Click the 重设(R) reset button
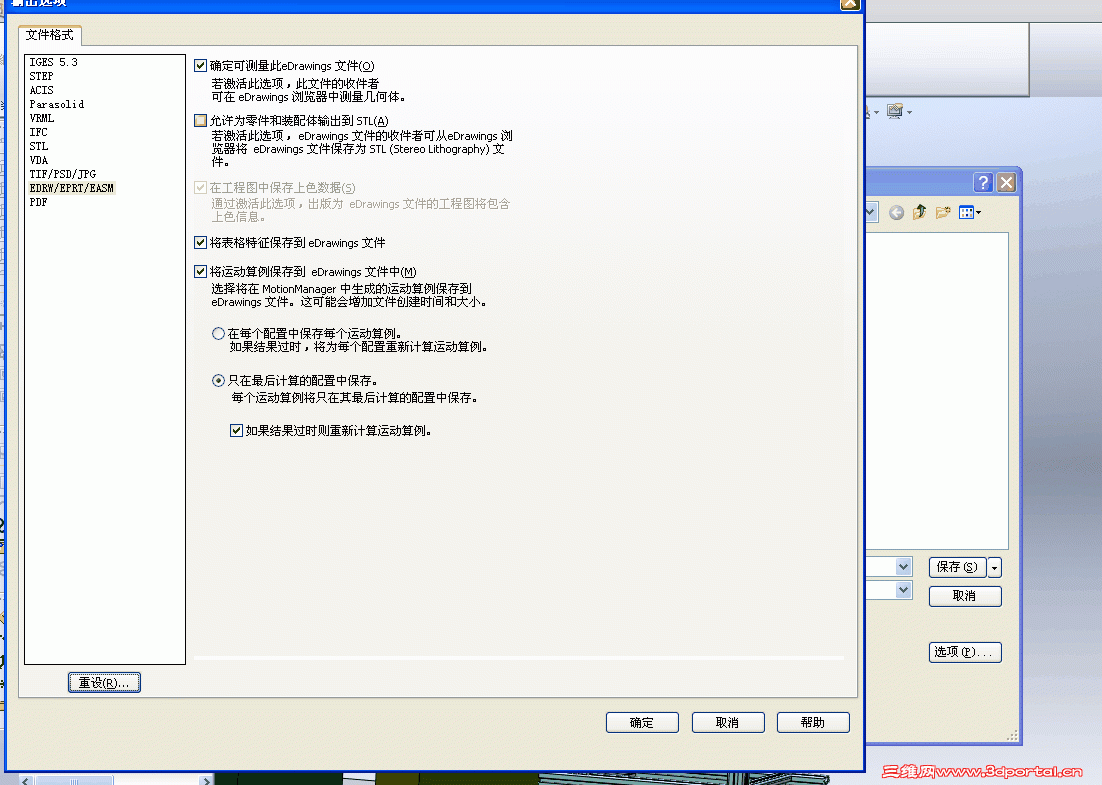 point(103,682)
